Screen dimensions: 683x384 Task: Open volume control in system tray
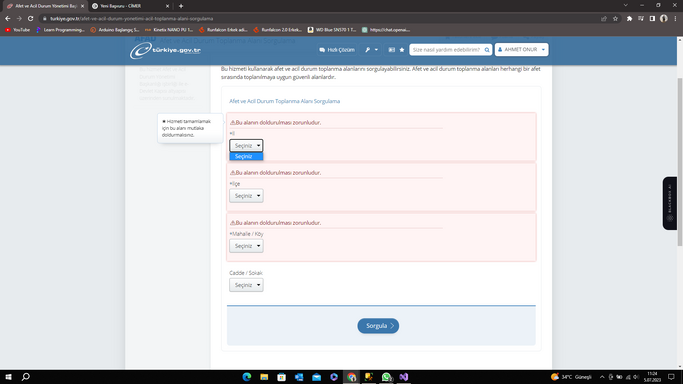[x=636, y=377]
